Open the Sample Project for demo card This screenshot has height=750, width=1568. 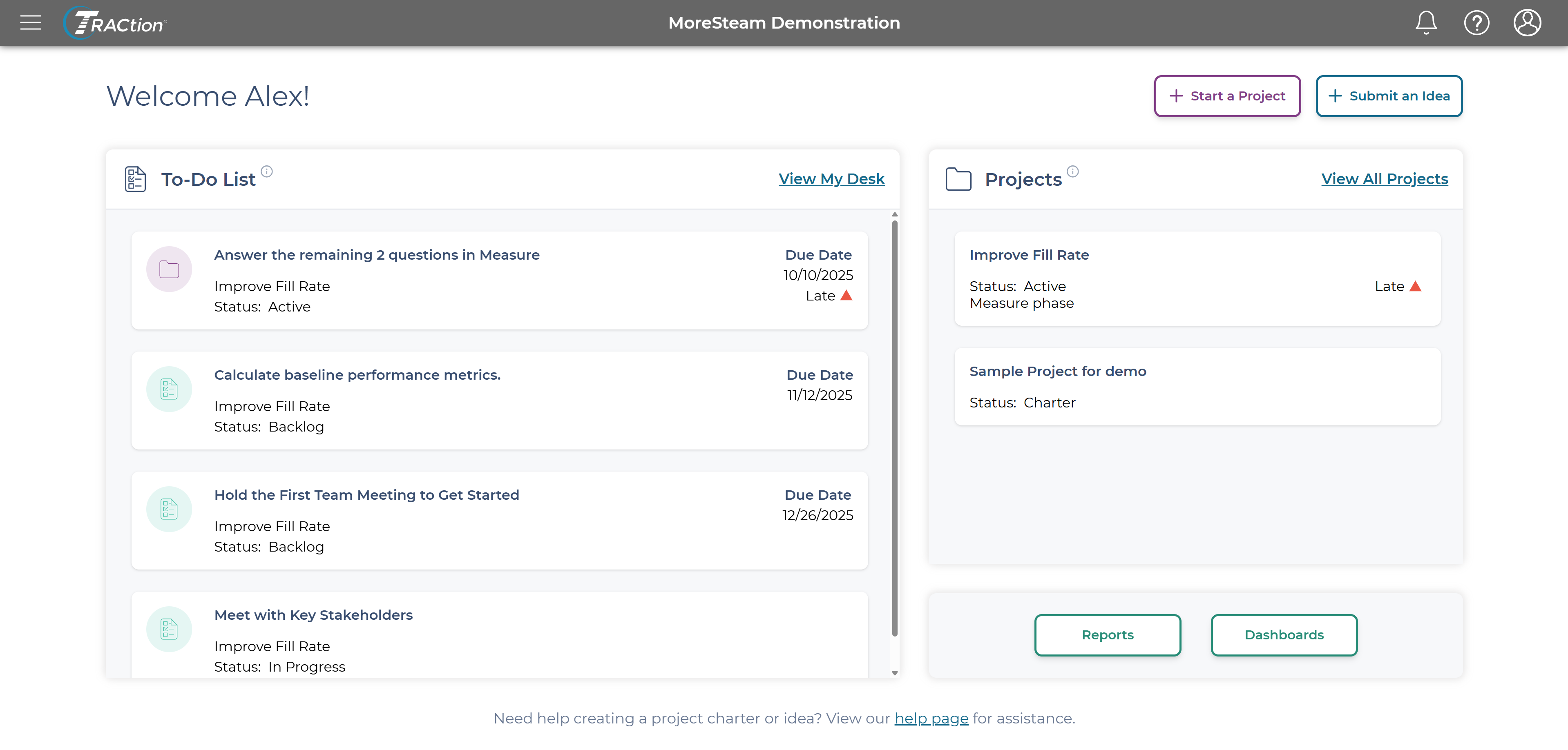tap(1197, 386)
